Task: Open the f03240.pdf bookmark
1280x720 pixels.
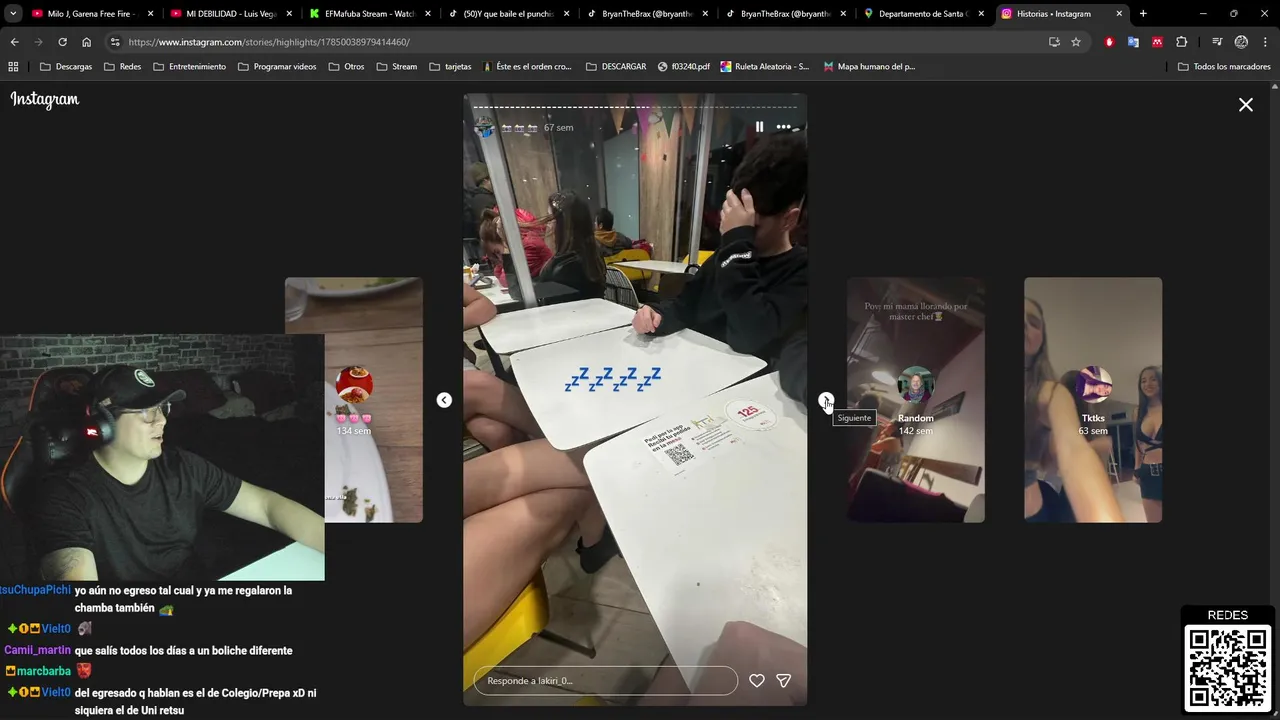Action: tap(684, 67)
